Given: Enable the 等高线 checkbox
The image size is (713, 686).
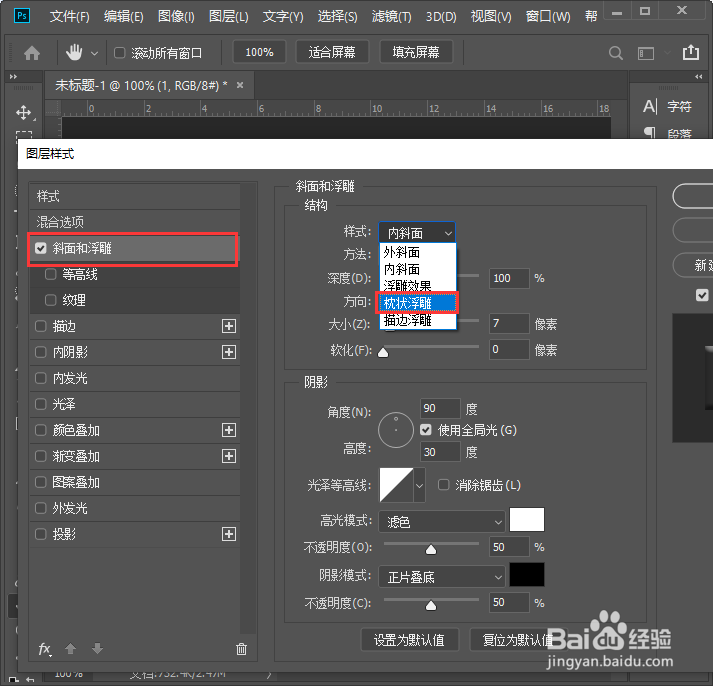Looking at the screenshot, I should point(50,274).
